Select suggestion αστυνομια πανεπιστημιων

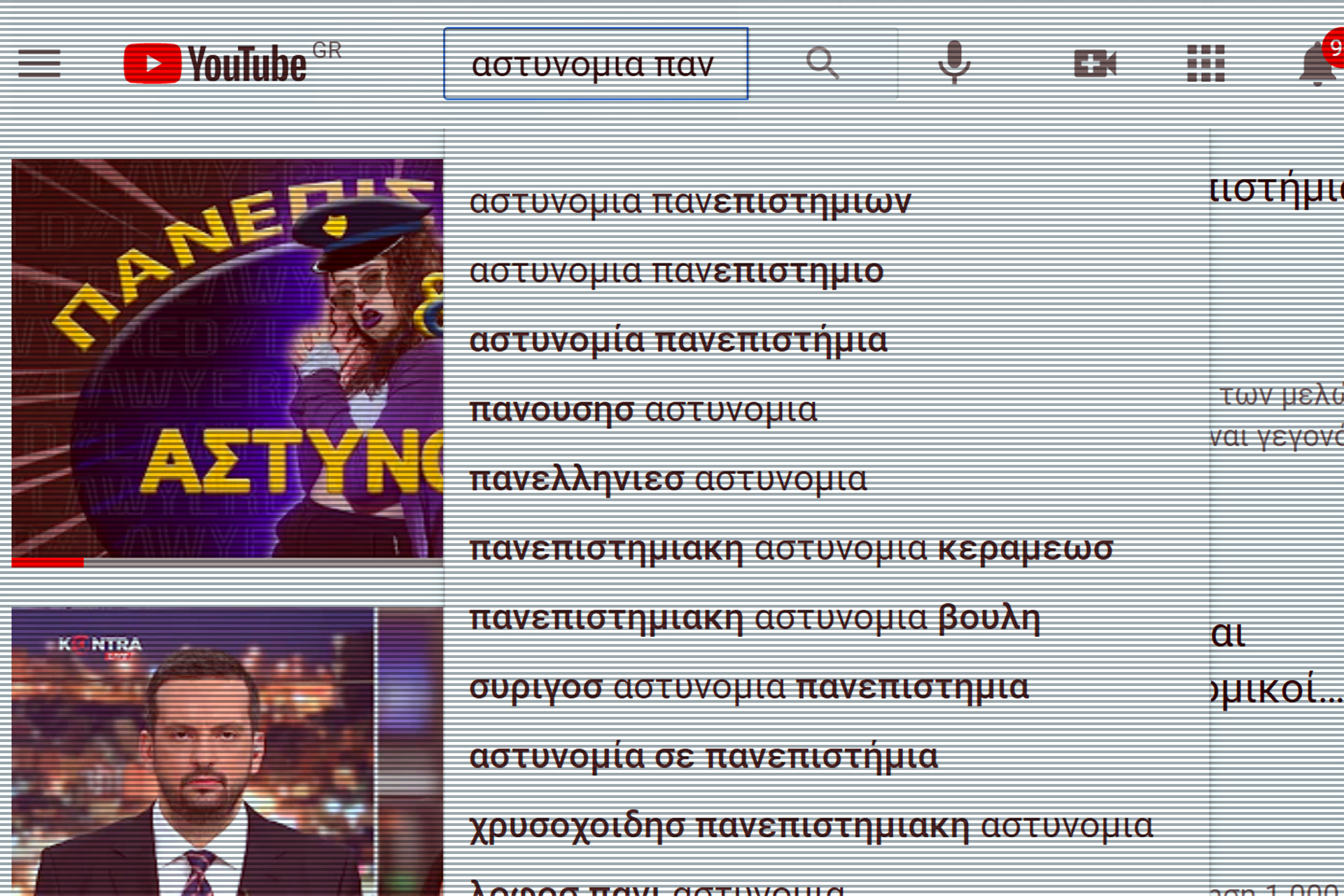coord(690,202)
